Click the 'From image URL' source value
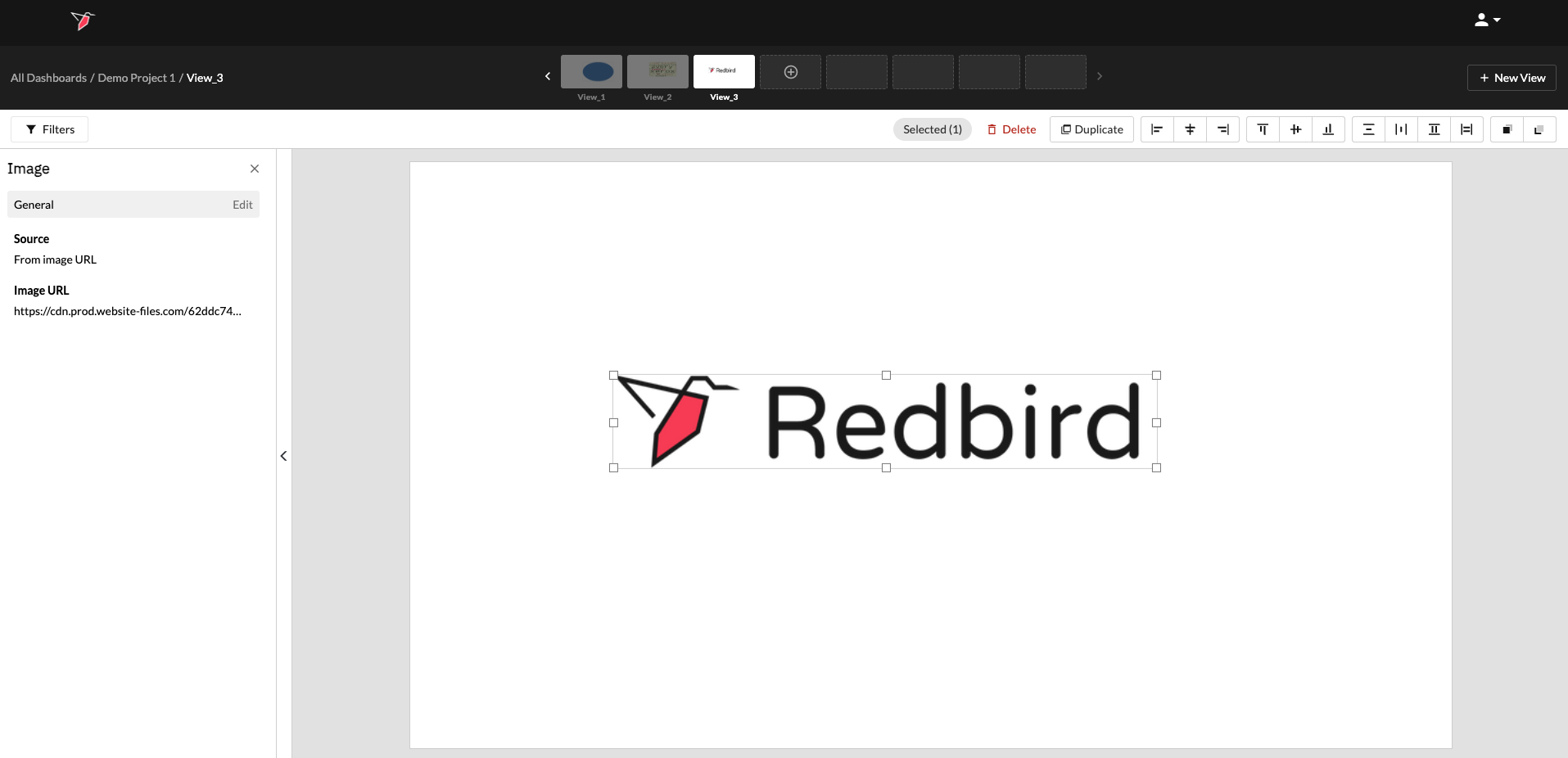This screenshot has width=1568, height=758. click(x=55, y=259)
